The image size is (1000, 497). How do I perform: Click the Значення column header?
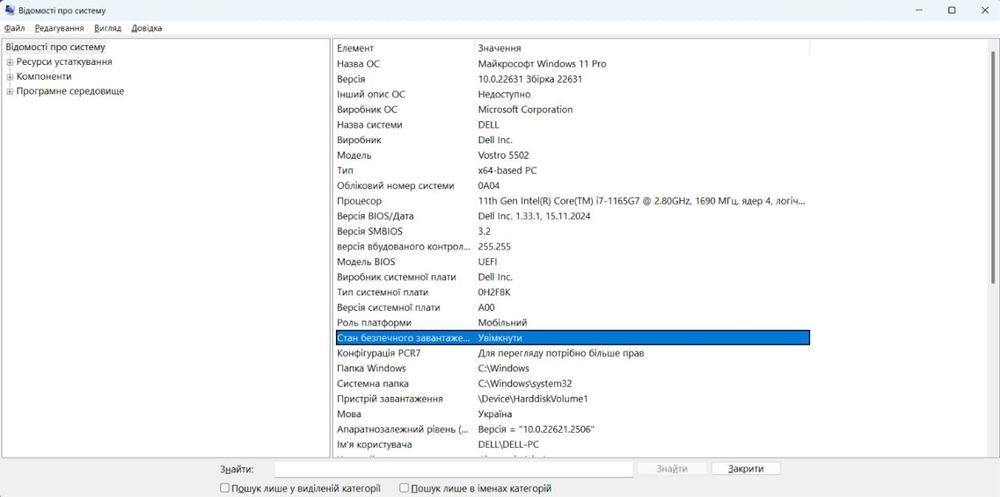(x=642, y=48)
